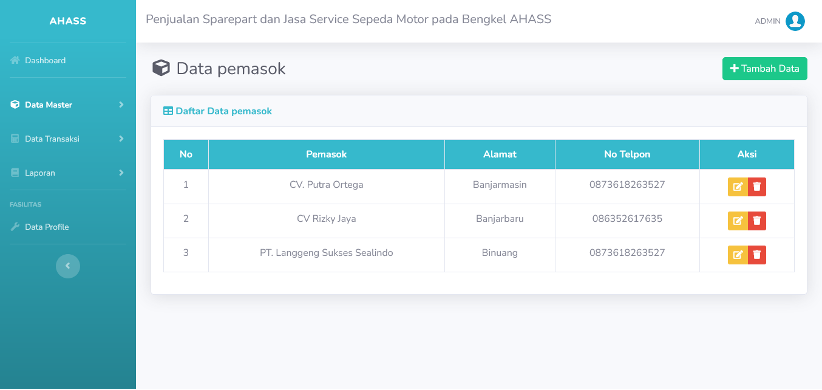
Task: Edit the PT. Langgeng Sukses Sealindo row
Action: (x=738, y=255)
